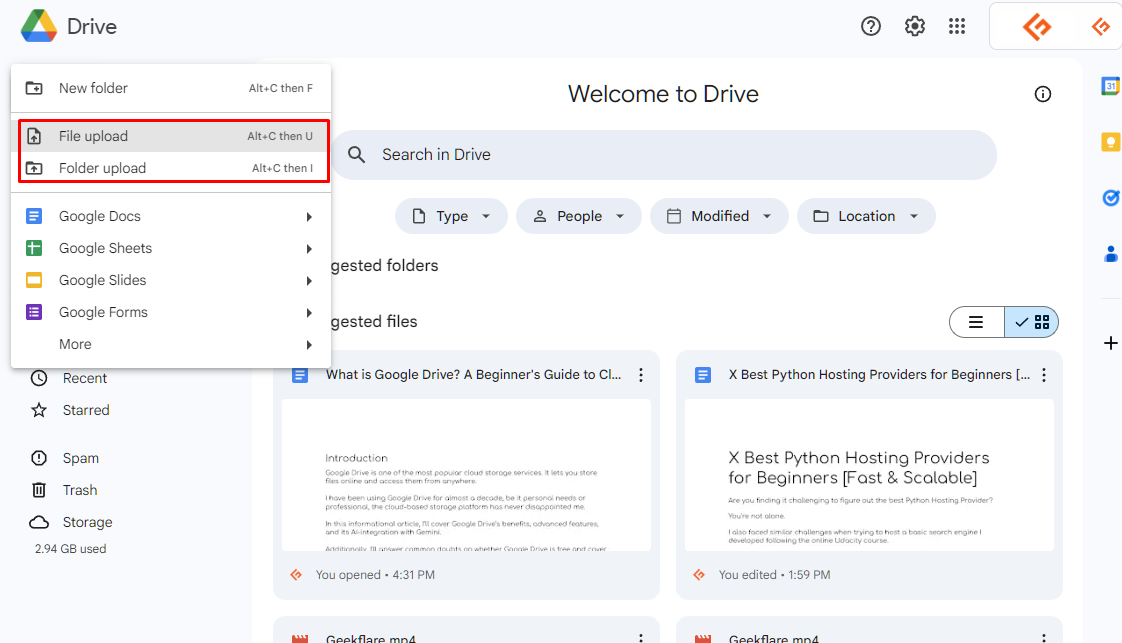Click the 'You edited • 1:59 PM' text
The image size is (1122, 643).
coord(774,575)
